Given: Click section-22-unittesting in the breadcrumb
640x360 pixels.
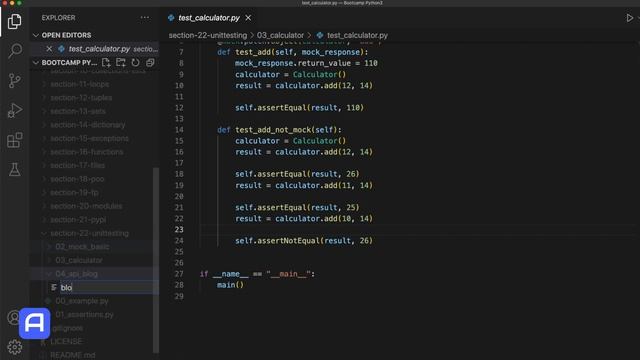Looking at the screenshot, I should pos(208,36).
